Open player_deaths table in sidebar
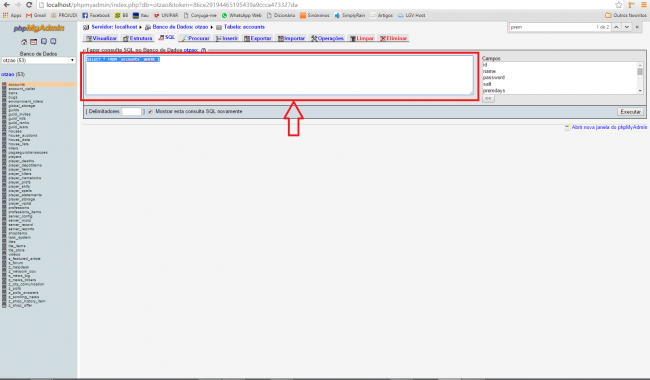The width and height of the screenshot is (650, 380). (x=21, y=161)
